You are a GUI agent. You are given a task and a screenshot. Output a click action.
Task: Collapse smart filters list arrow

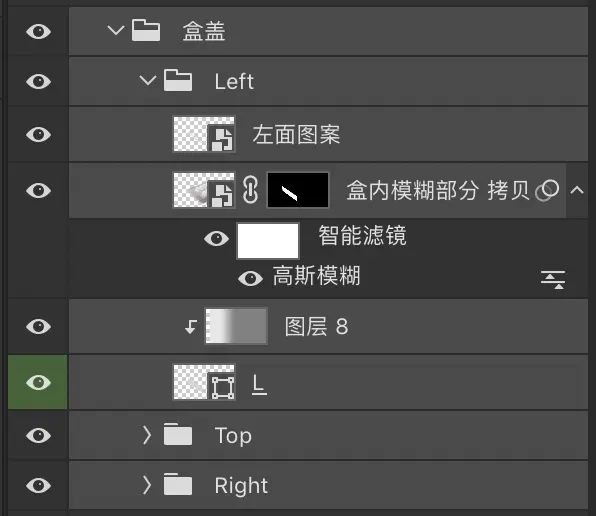577,190
